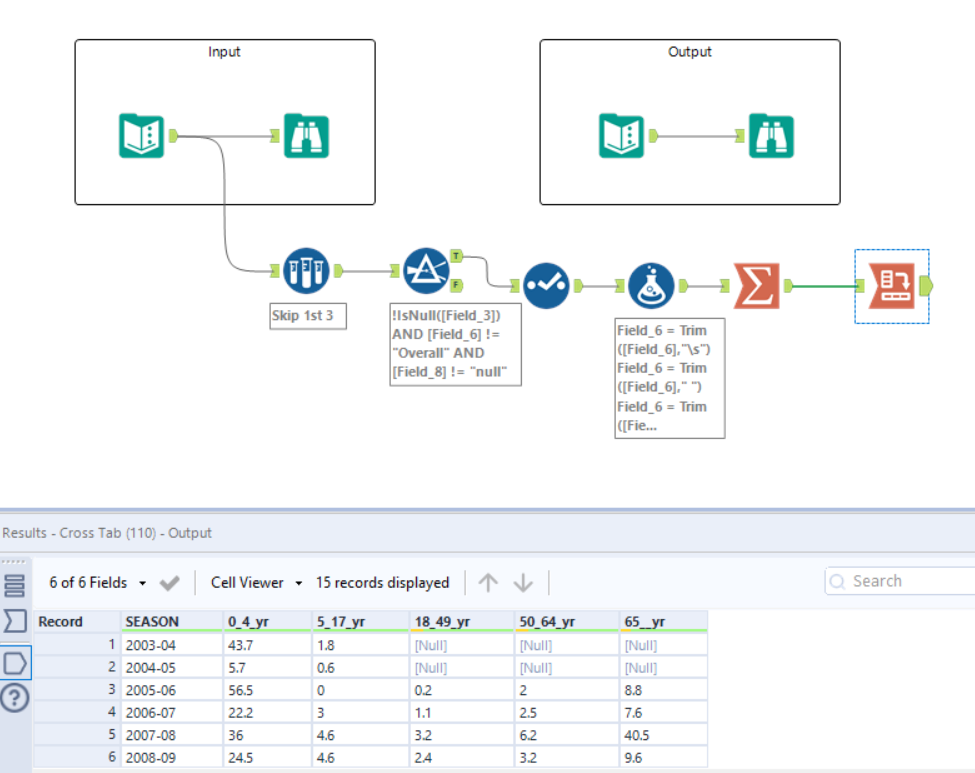Select the 56.5 cell in 0_4_yr
The image size is (975, 773).
pyautogui.click(x=267, y=690)
